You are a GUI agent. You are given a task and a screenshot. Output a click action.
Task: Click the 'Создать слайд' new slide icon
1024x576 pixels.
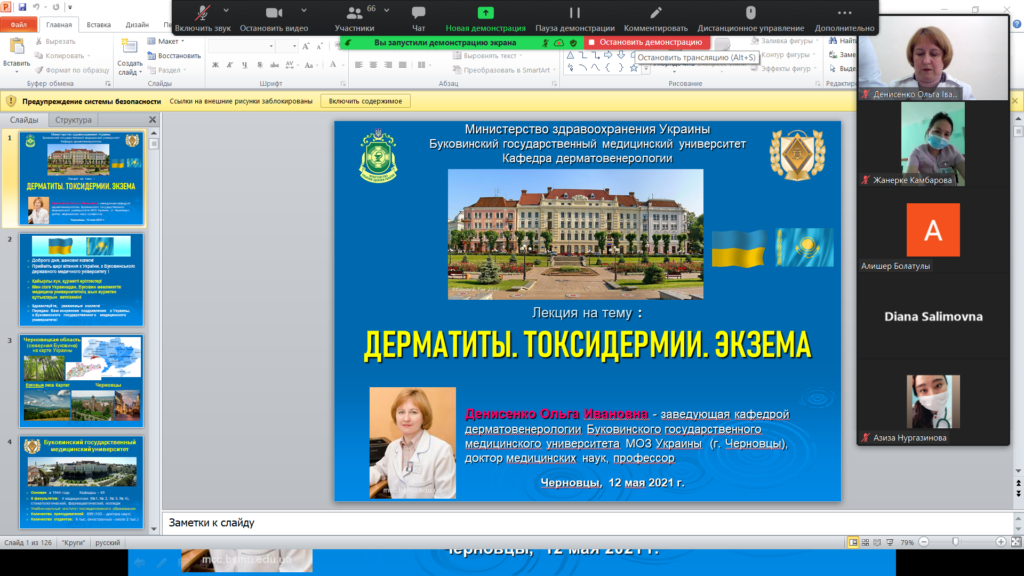pos(130,47)
